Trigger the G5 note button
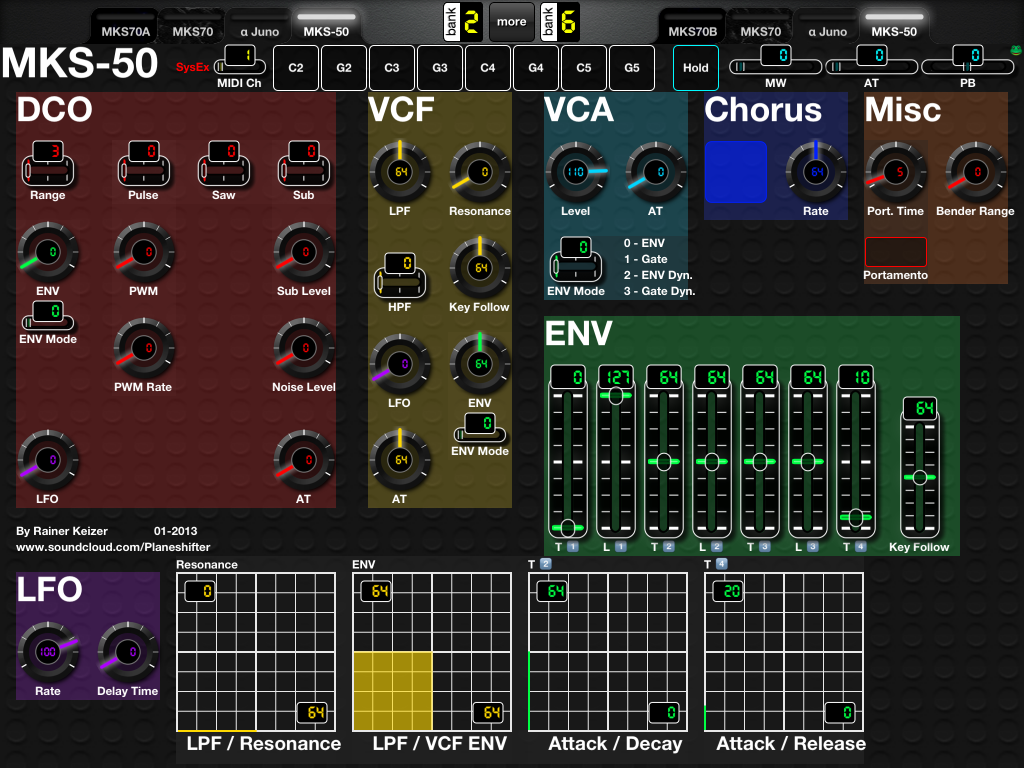The width and height of the screenshot is (1024, 768). click(x=632, y=67)
